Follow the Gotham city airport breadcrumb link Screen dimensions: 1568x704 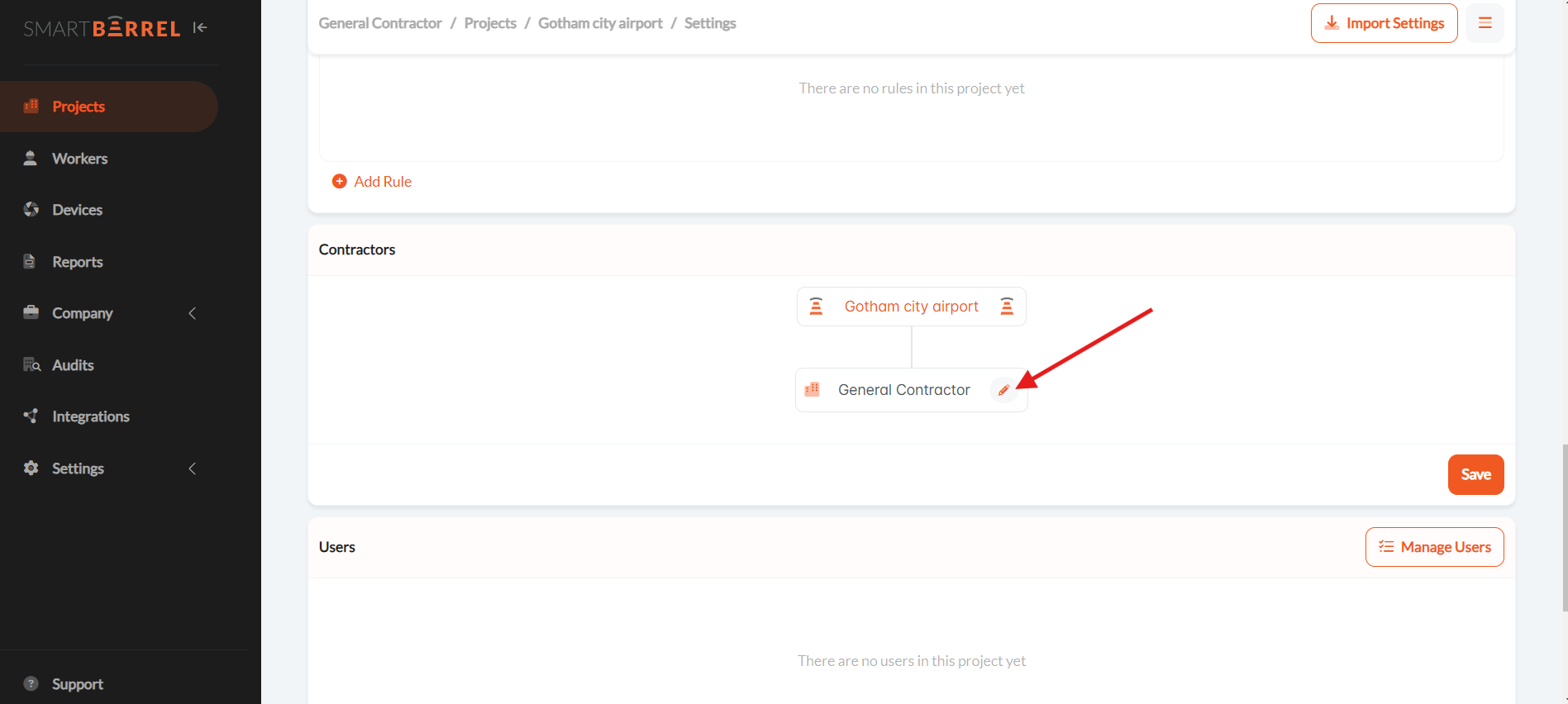click(x=600, y=23)
